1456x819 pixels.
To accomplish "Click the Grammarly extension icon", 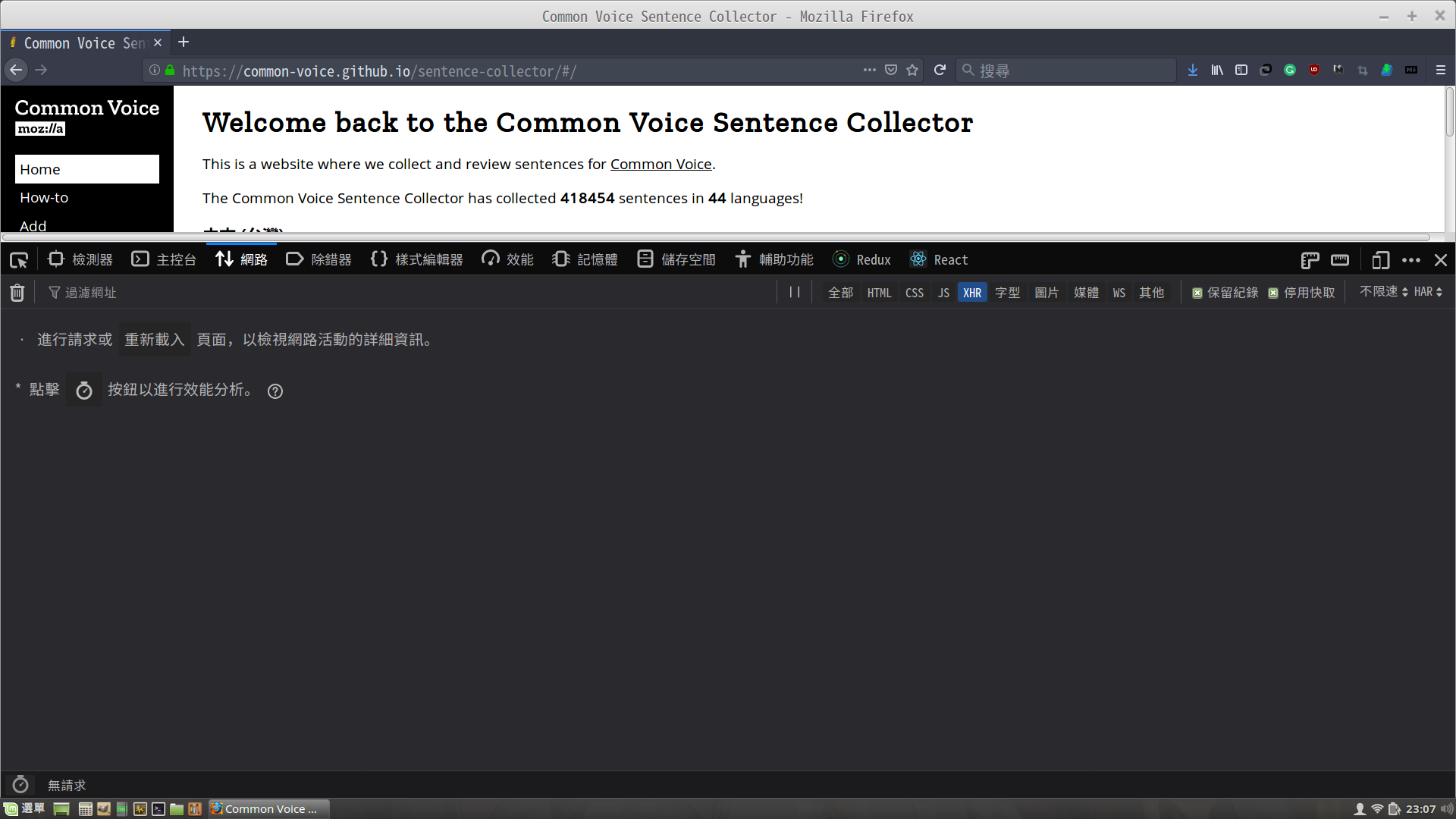I will pos(1290,71).
